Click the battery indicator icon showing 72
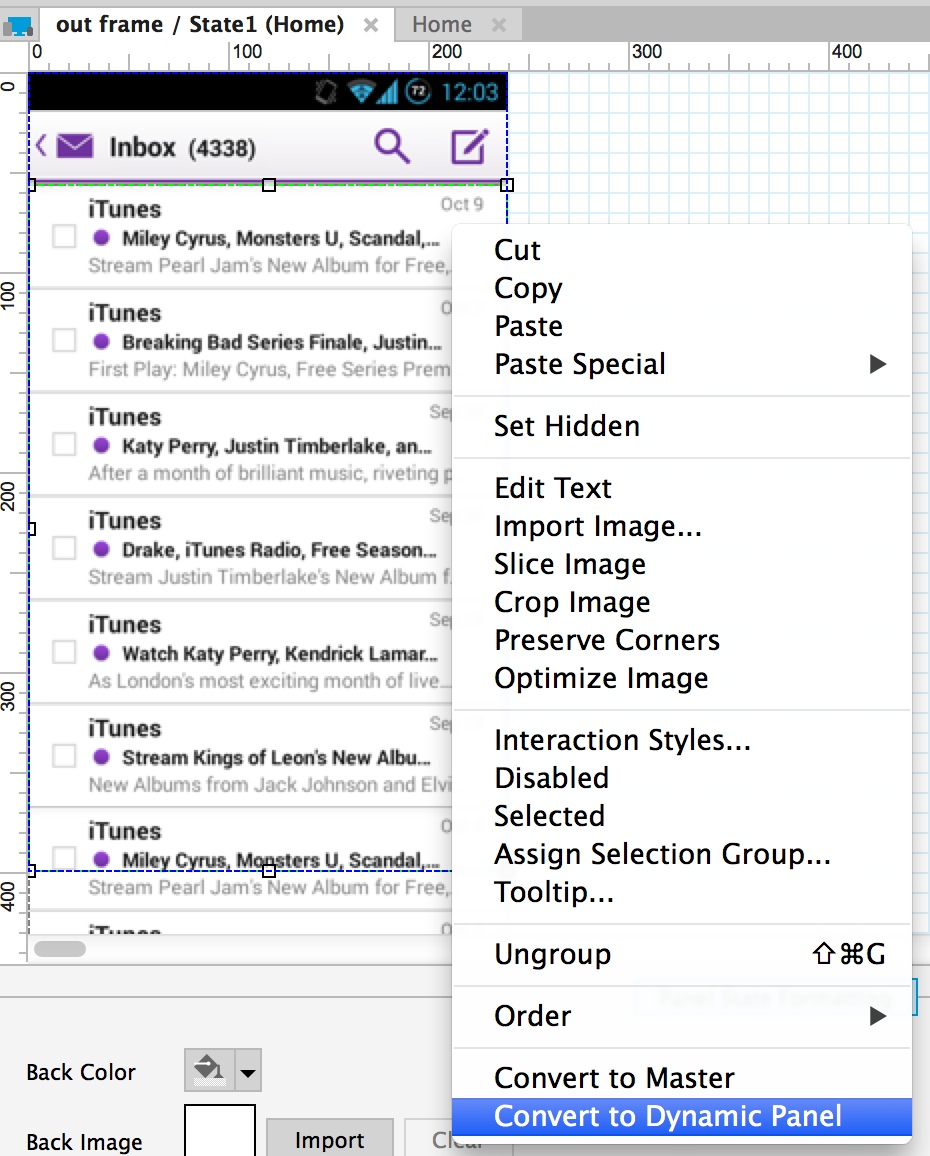Viewport: 930px width, 1156px height. [x=418, y=91]
